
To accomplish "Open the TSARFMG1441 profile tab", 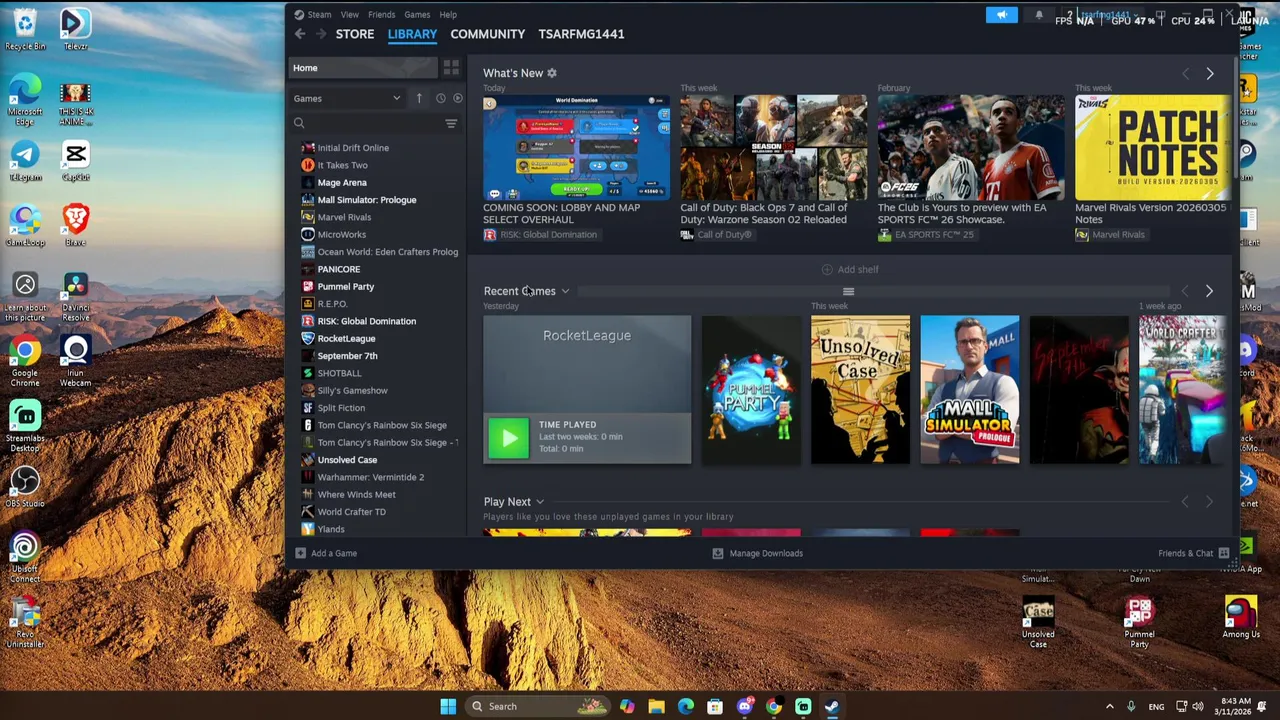I will [581, 34].
